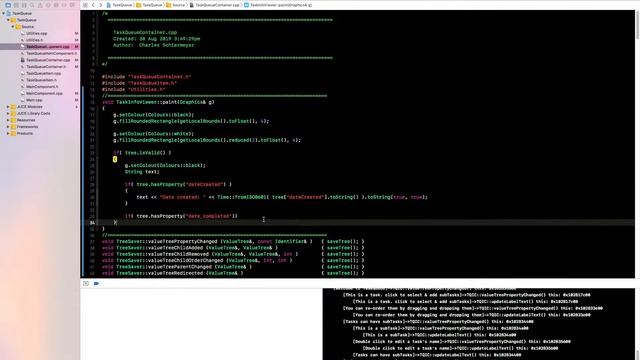Image resolution: width=640 pixels, height=360 pixels.
Task: Click 'g.setColour(Colours::white);' line
Action: 153,134
